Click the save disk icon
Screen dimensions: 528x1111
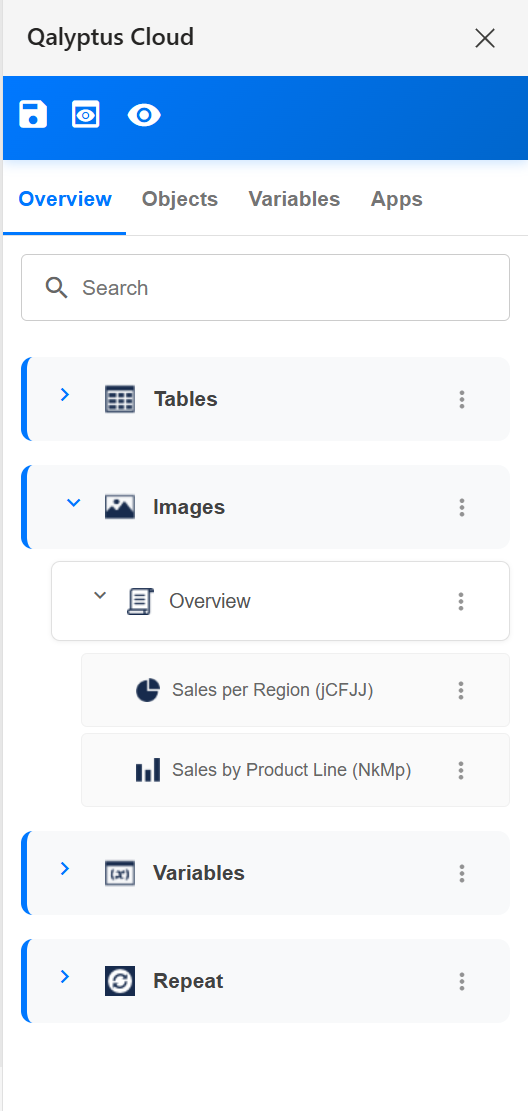click(x=33, y=114)
